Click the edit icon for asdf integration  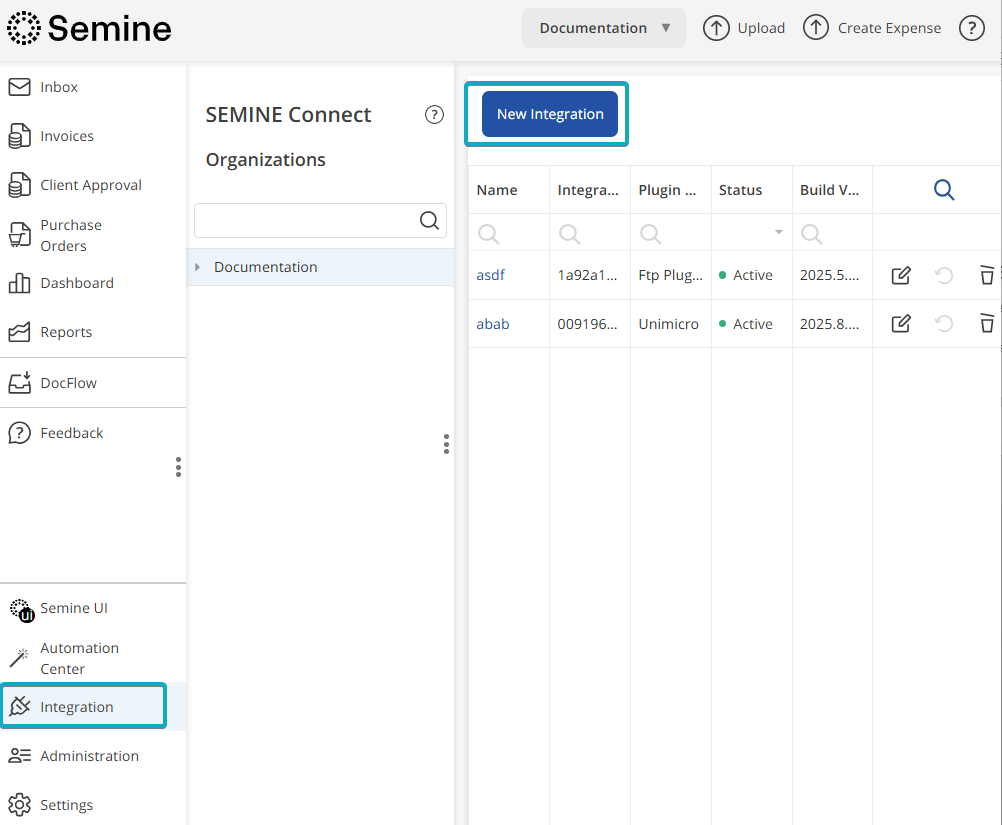(x=901, y=275)
